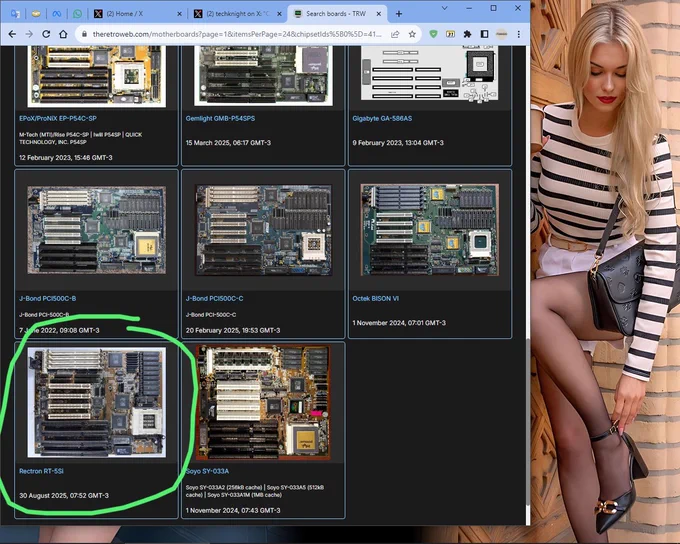Open the J-Bond PCI500C-B board link
Image resolution: width=680 pixels, height=544 pixels.
click(x=47, y=298)
